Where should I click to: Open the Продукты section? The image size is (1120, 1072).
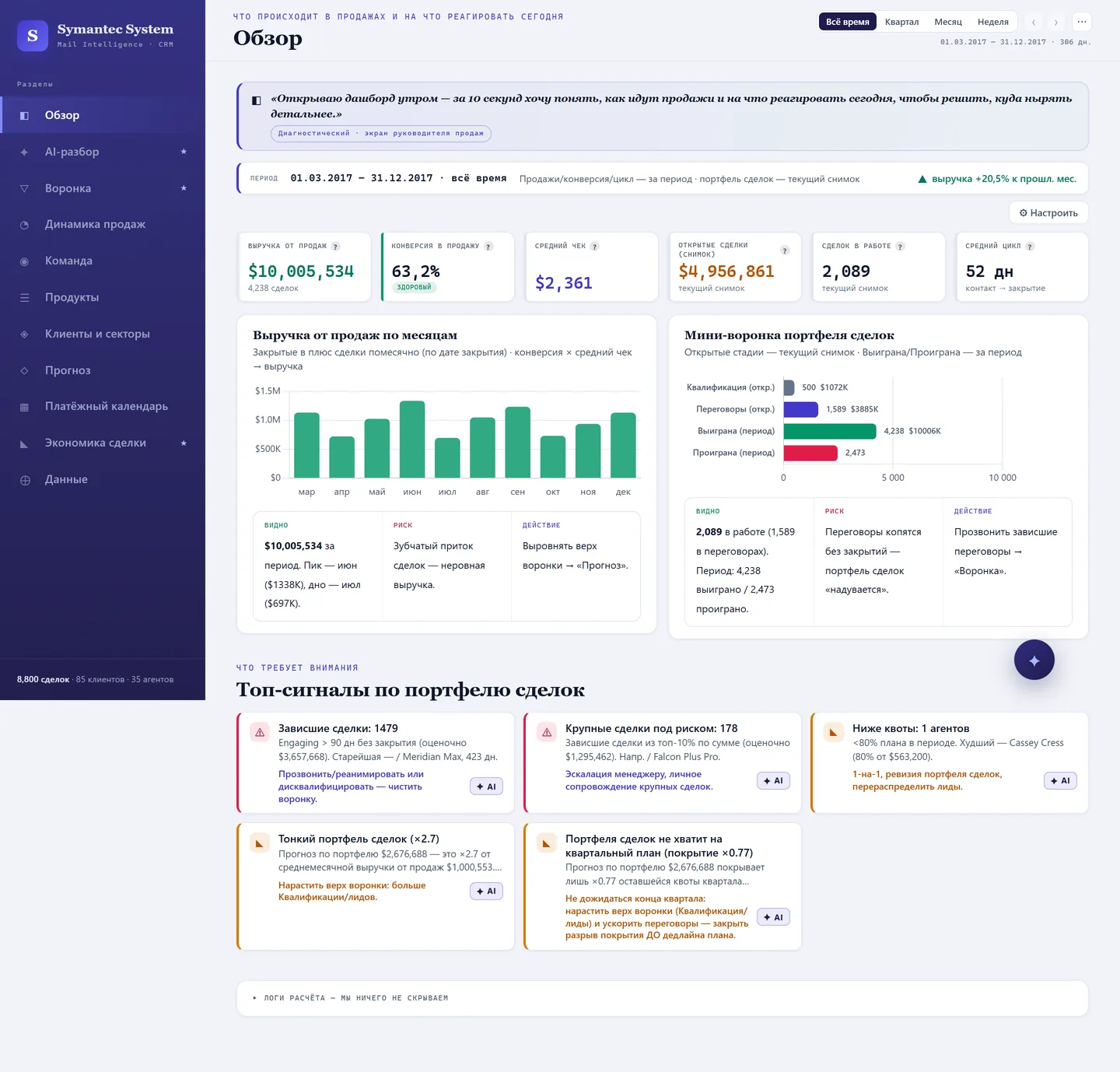pyautogui.click(x=103, y=297)
